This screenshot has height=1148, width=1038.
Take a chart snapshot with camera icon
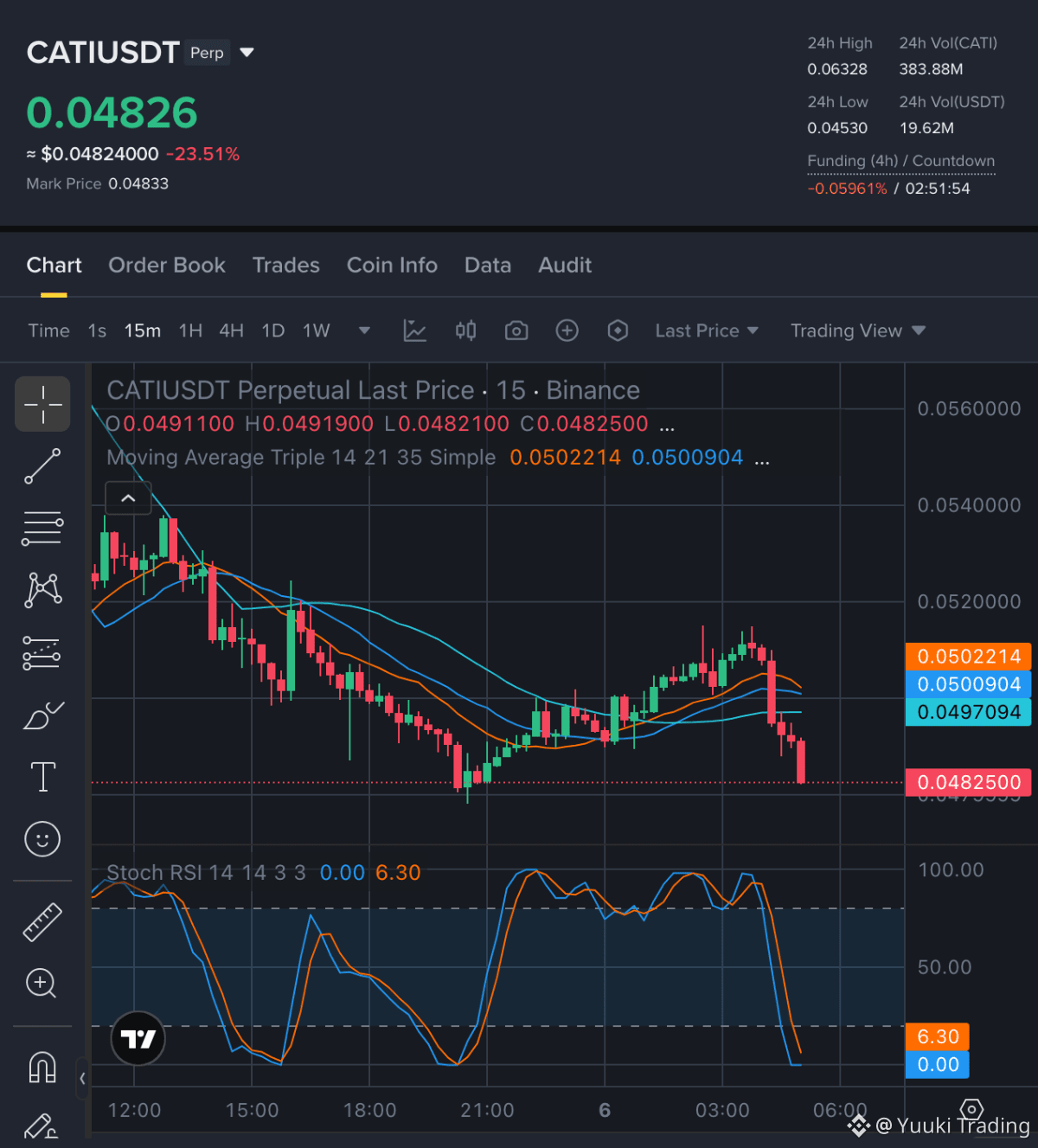(516, 330)
